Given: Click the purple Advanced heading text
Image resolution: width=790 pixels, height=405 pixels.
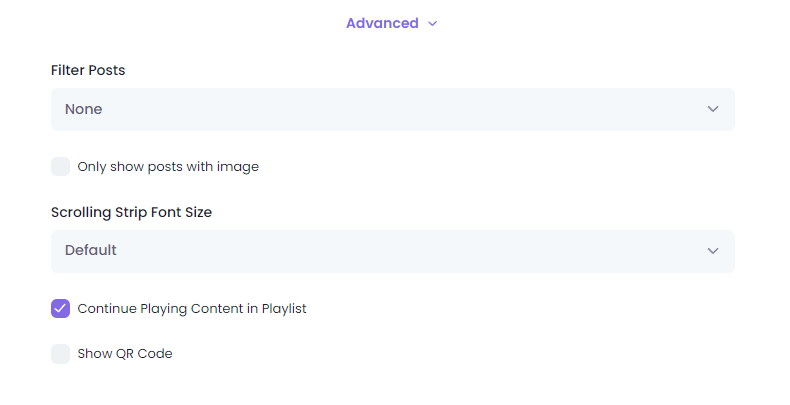Looking at the screenshot, I should pos(382,23).
